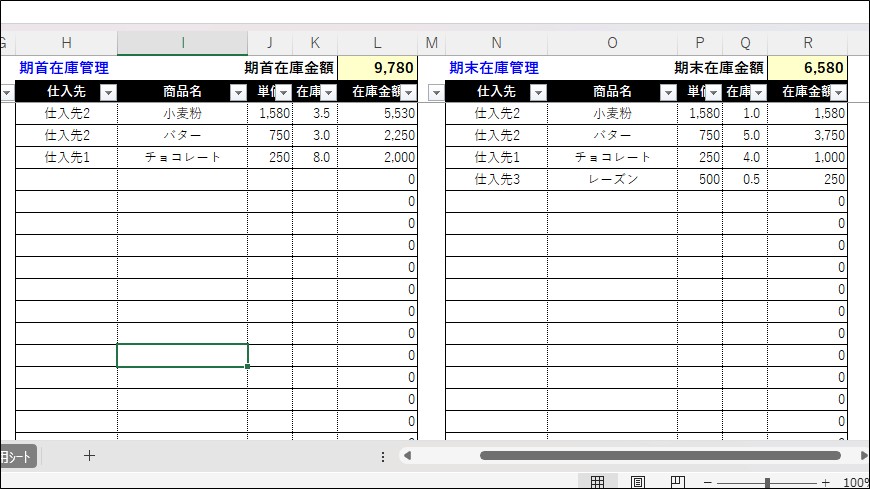Click the zoom slider handle
Screen dimensions: 870x489
(767, 482)
